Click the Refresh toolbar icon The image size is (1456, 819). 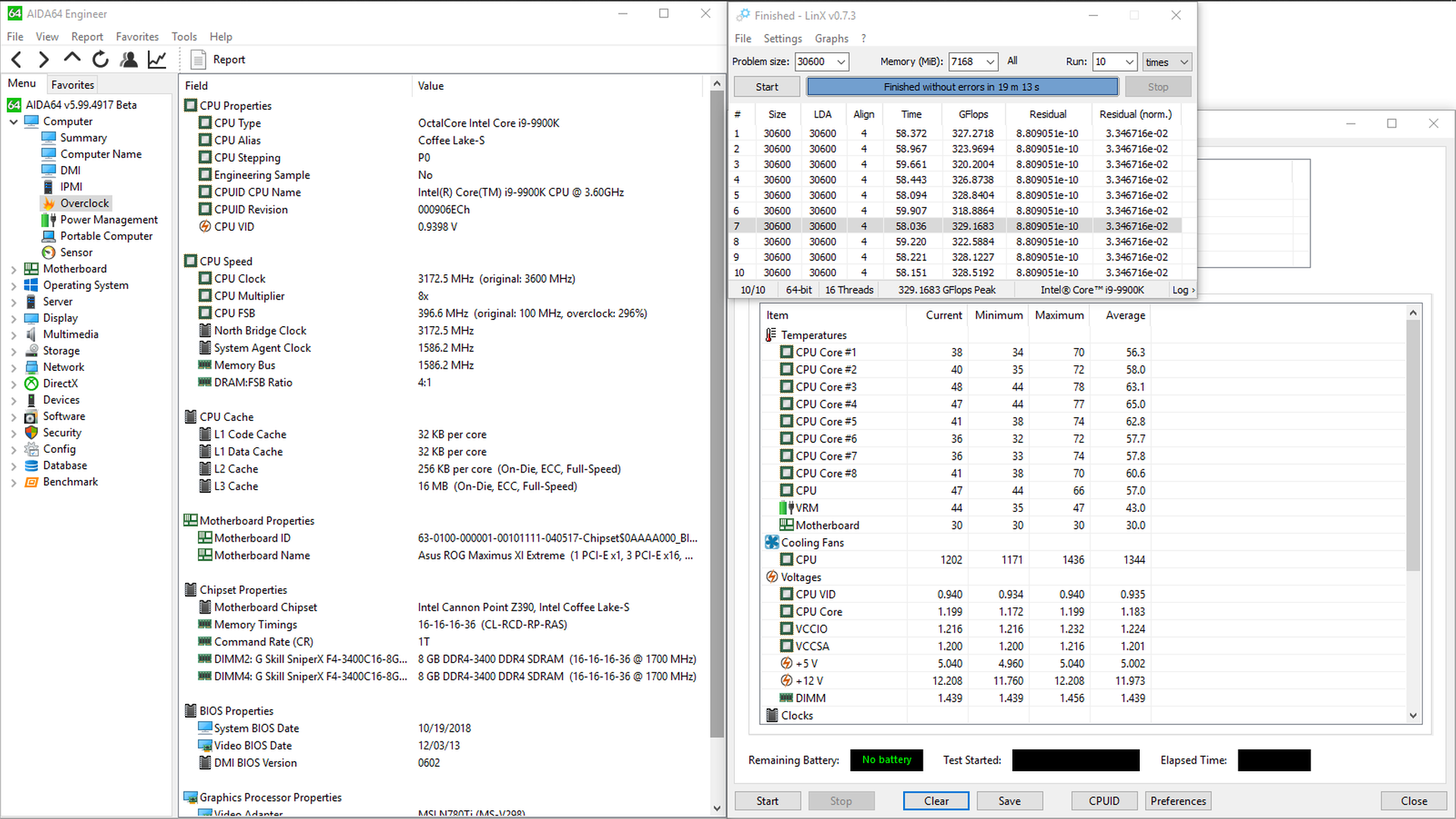pos(100,59)
